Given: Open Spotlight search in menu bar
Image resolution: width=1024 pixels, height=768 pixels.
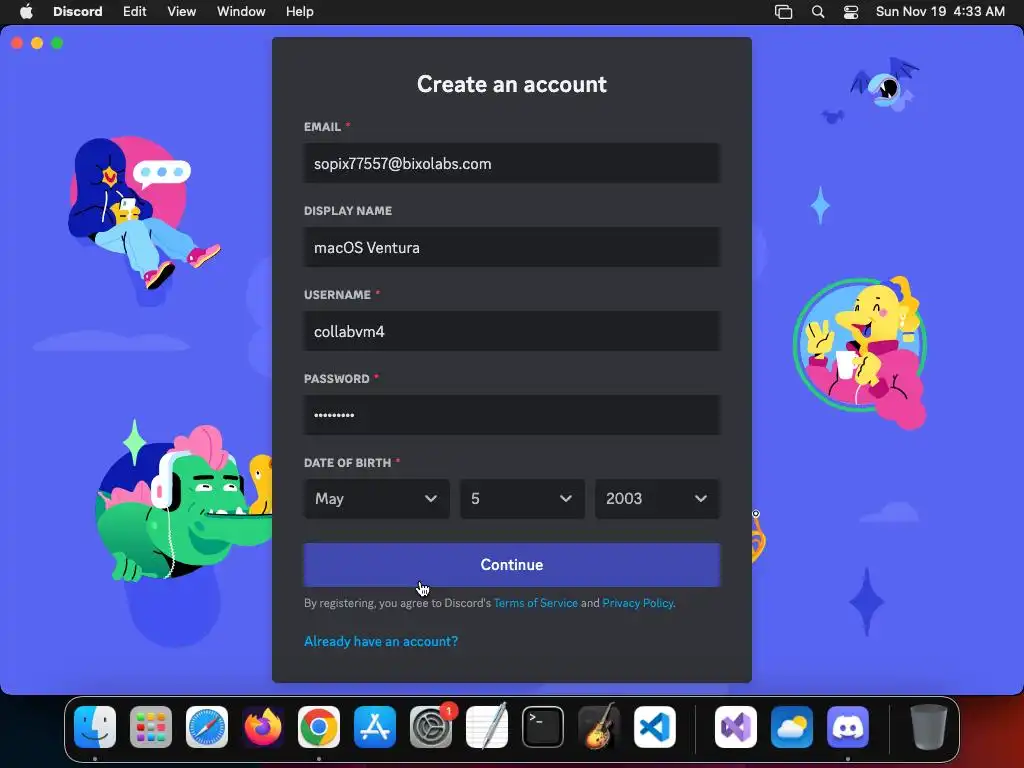Looking at the screenshot, I should (818, 12).
